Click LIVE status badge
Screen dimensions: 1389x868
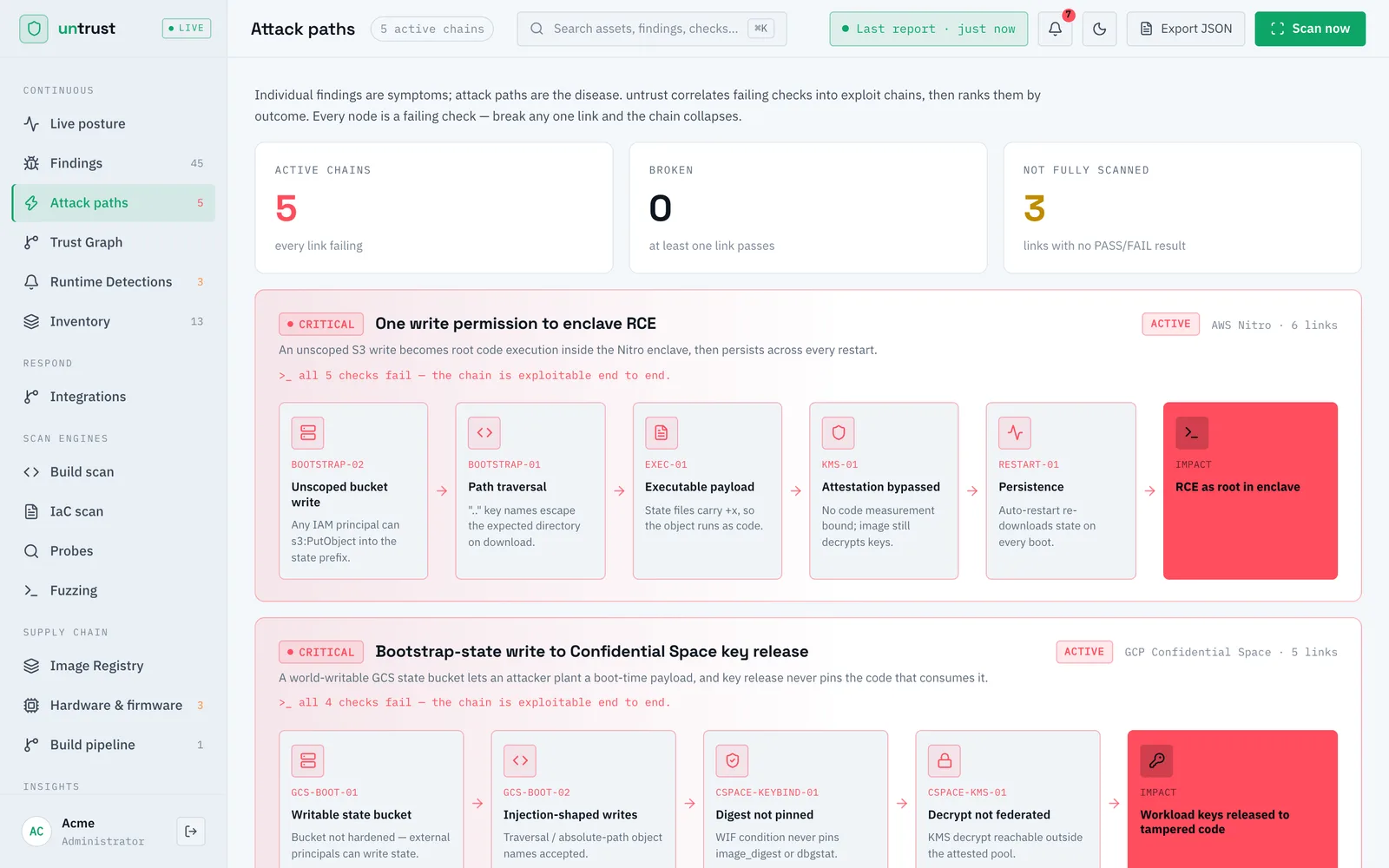tap(187, 29)
